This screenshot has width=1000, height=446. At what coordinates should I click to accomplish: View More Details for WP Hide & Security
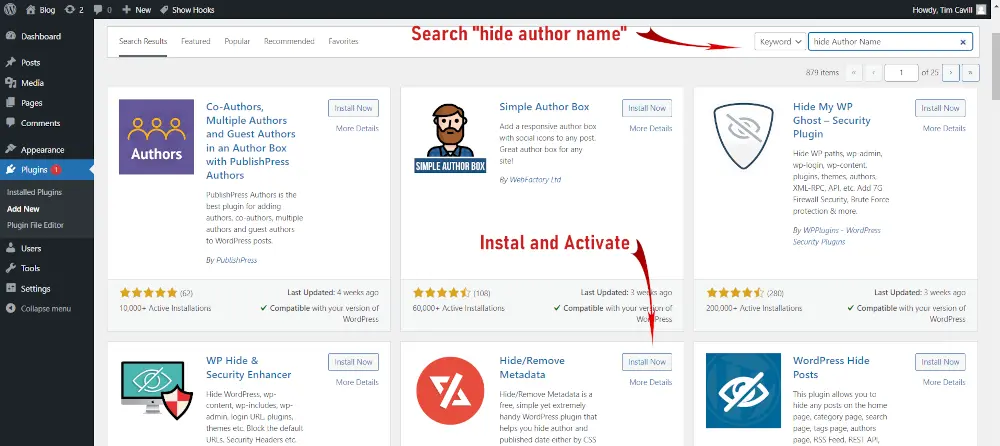coord(357,382)
